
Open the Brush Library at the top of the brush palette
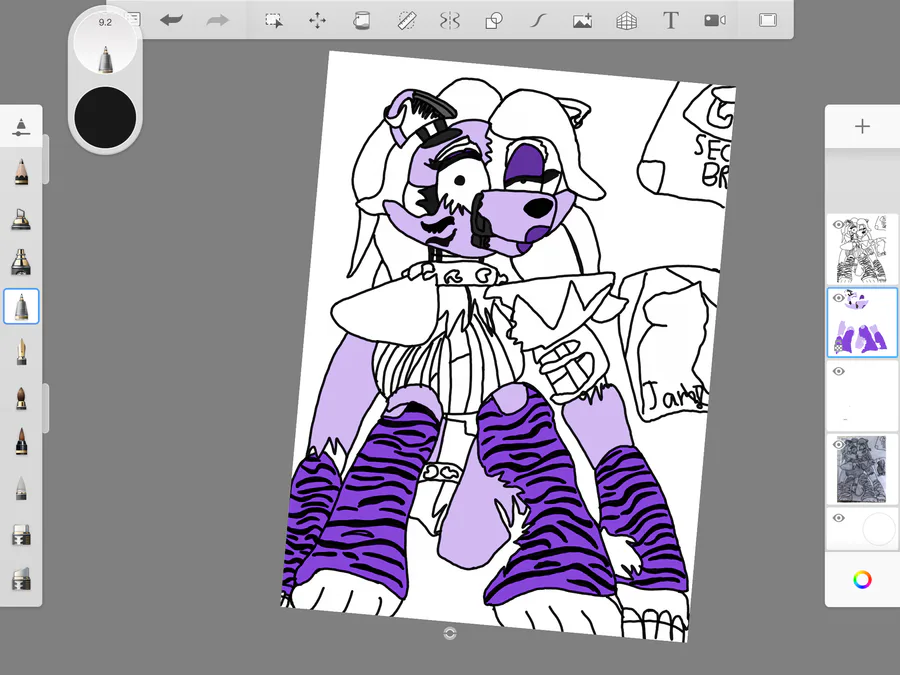click(x=21, y=127)
